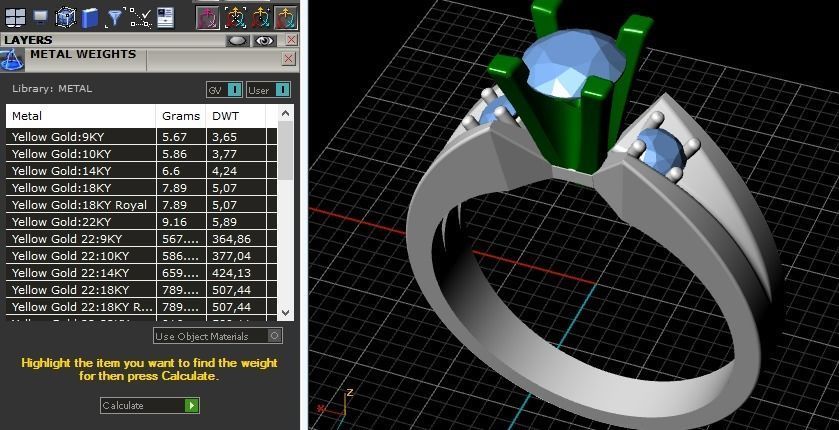Select the Yellow Gold:10KY row
The width and height of the screenshot is (839, 430).
141,154
